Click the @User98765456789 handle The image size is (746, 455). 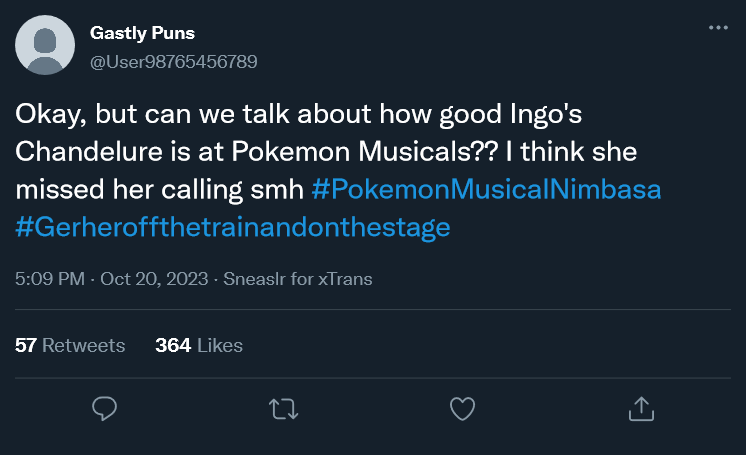[174, 61]
